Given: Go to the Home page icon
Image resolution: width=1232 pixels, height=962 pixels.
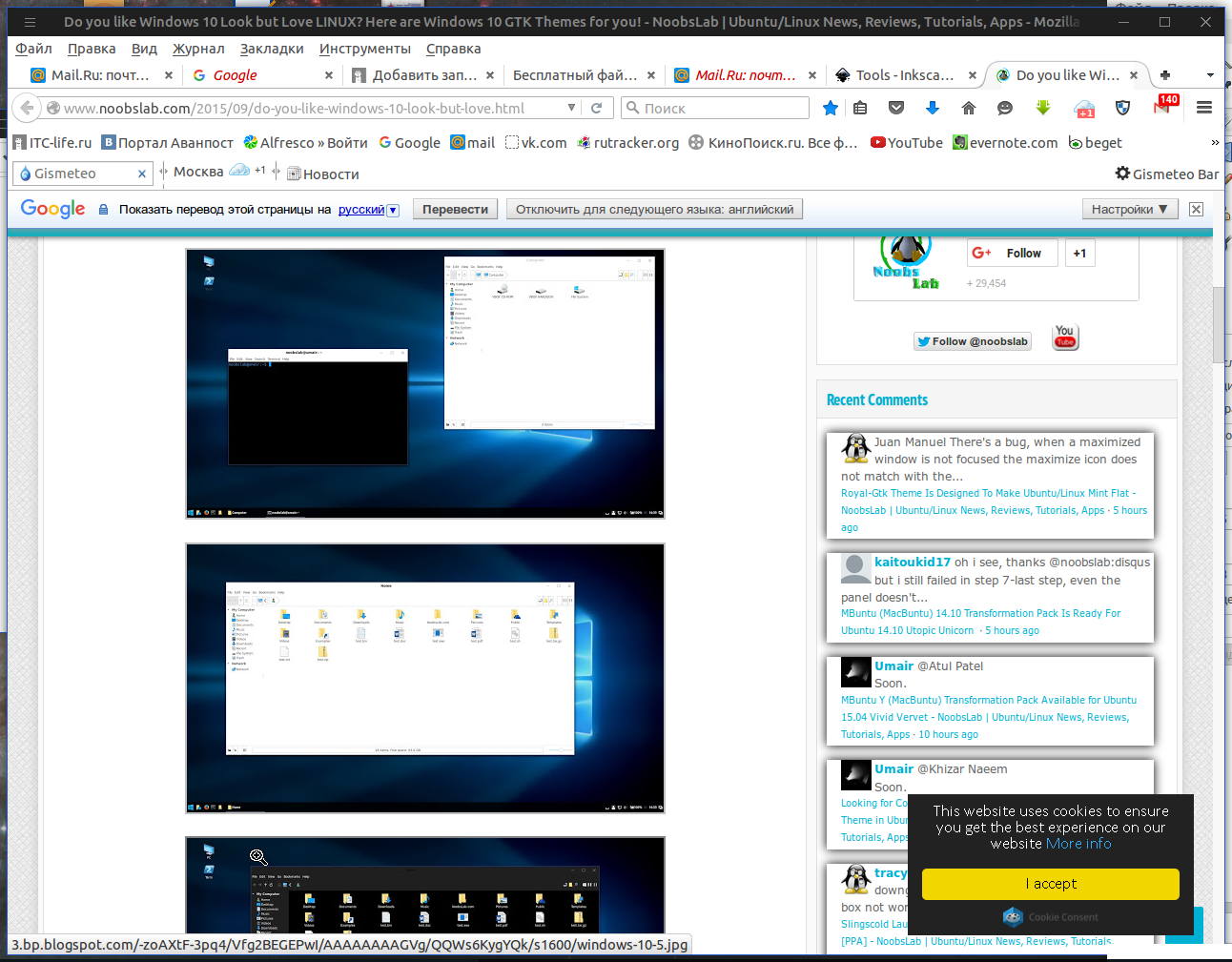Looking at the screenshot, I should [969, 108].
